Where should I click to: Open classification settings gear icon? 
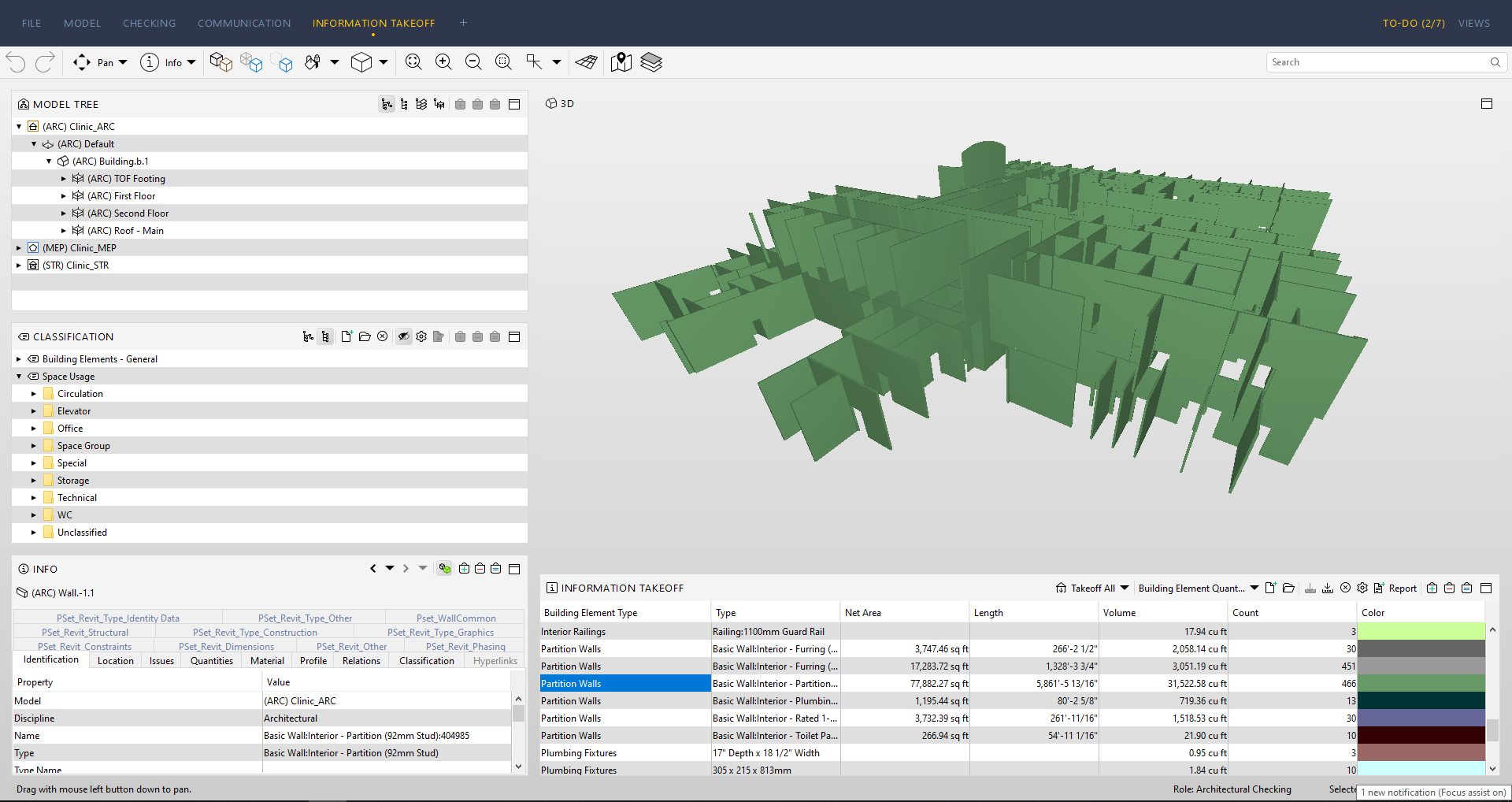[x=421, y=336]
